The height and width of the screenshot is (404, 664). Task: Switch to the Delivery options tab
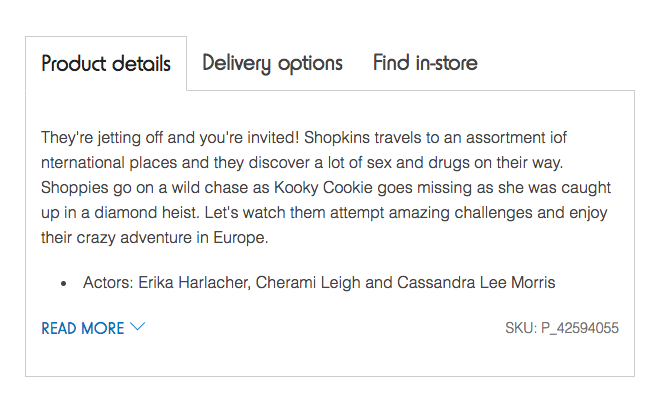pyautogui.click(x=272, y=64)
